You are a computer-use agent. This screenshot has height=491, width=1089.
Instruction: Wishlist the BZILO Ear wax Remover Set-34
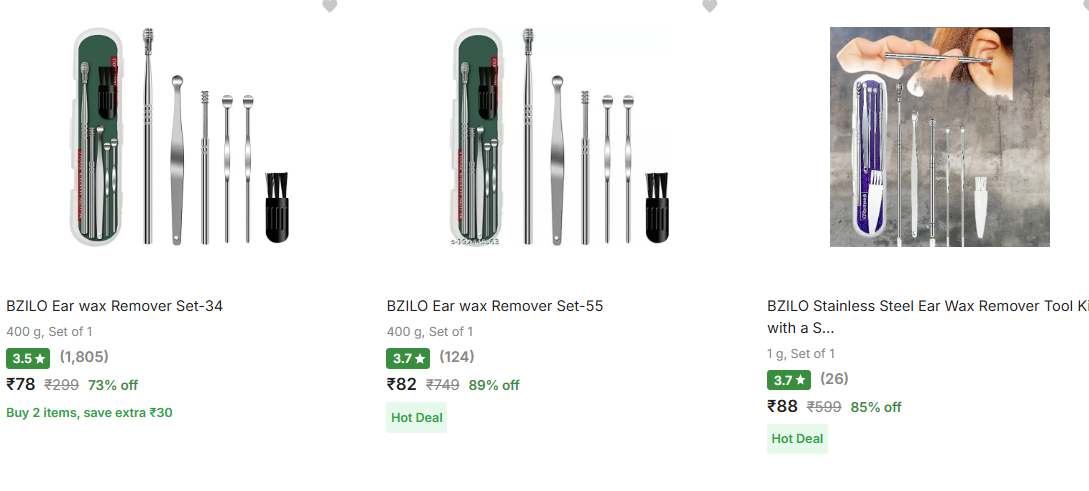tap(329, 6)
